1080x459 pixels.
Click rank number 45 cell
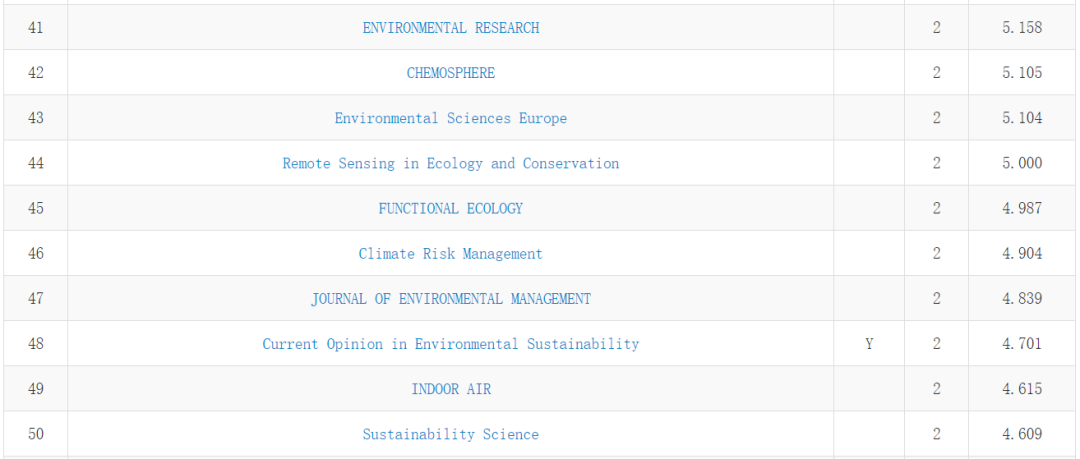pos(35,208)
